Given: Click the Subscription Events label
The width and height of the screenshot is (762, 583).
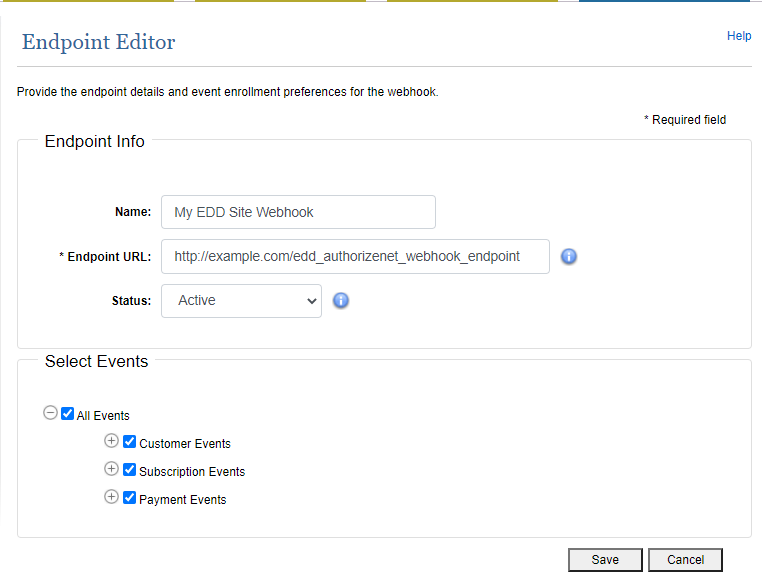Looking at the screenshot, I should (192, 472).
